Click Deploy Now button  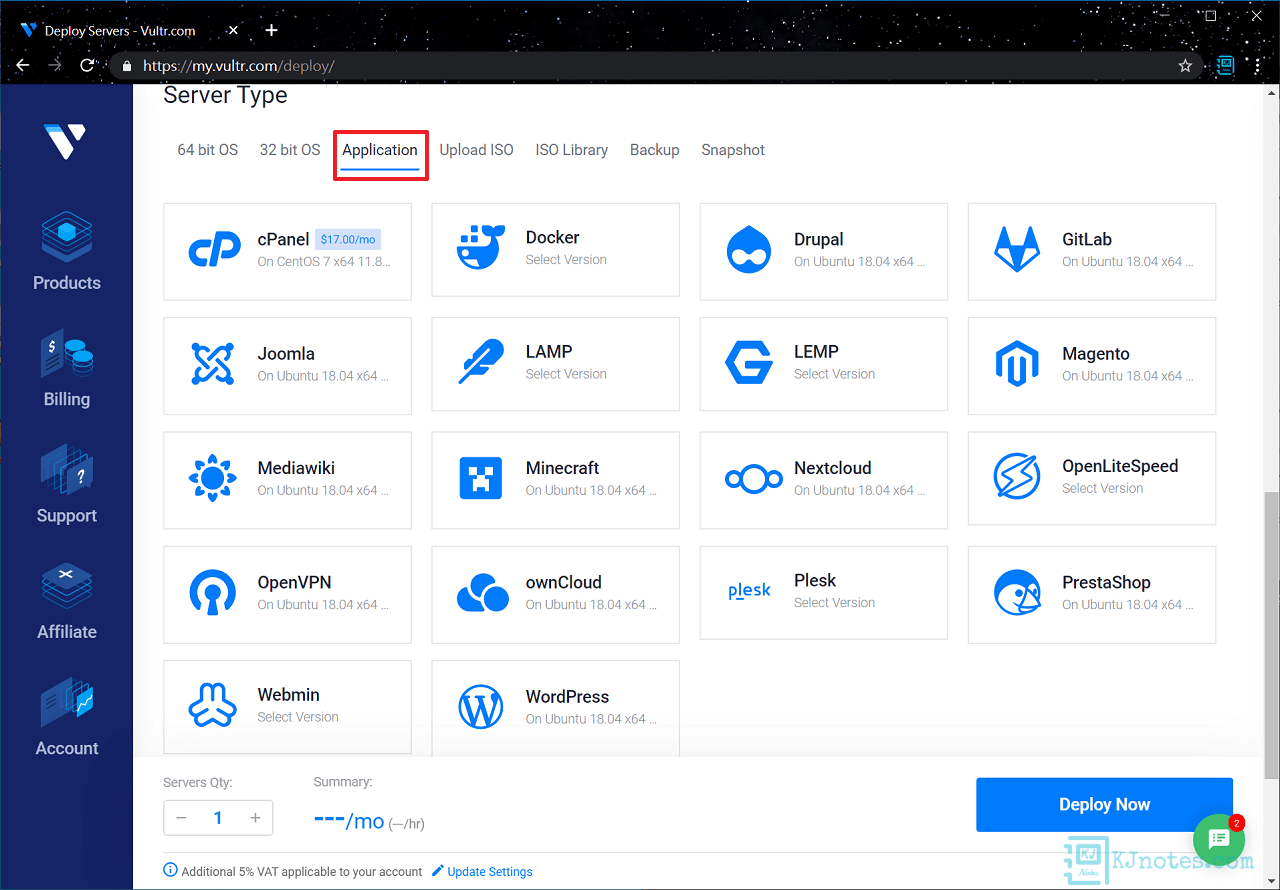1104,805
